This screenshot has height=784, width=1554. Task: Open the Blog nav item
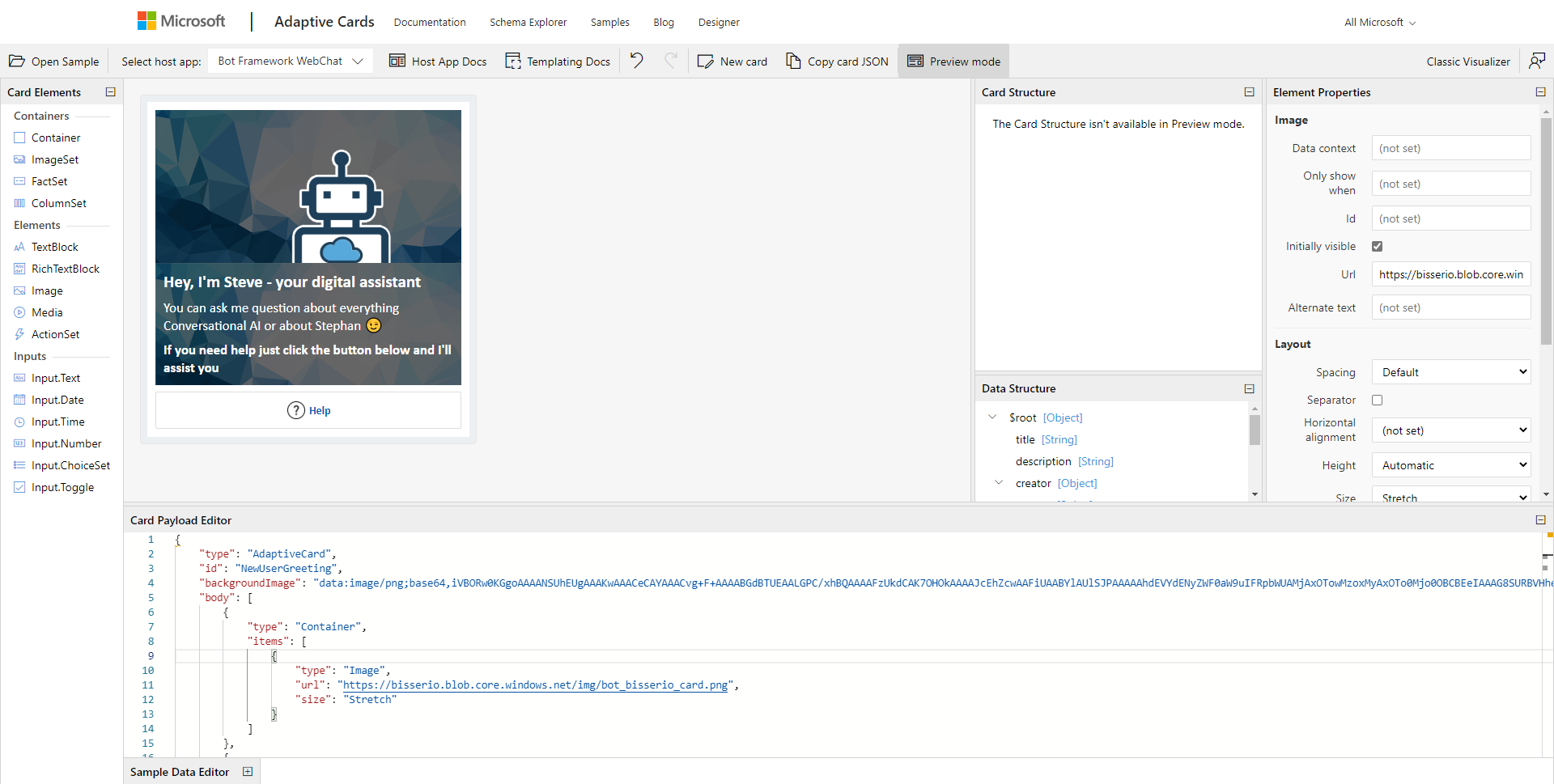[664, 22]
